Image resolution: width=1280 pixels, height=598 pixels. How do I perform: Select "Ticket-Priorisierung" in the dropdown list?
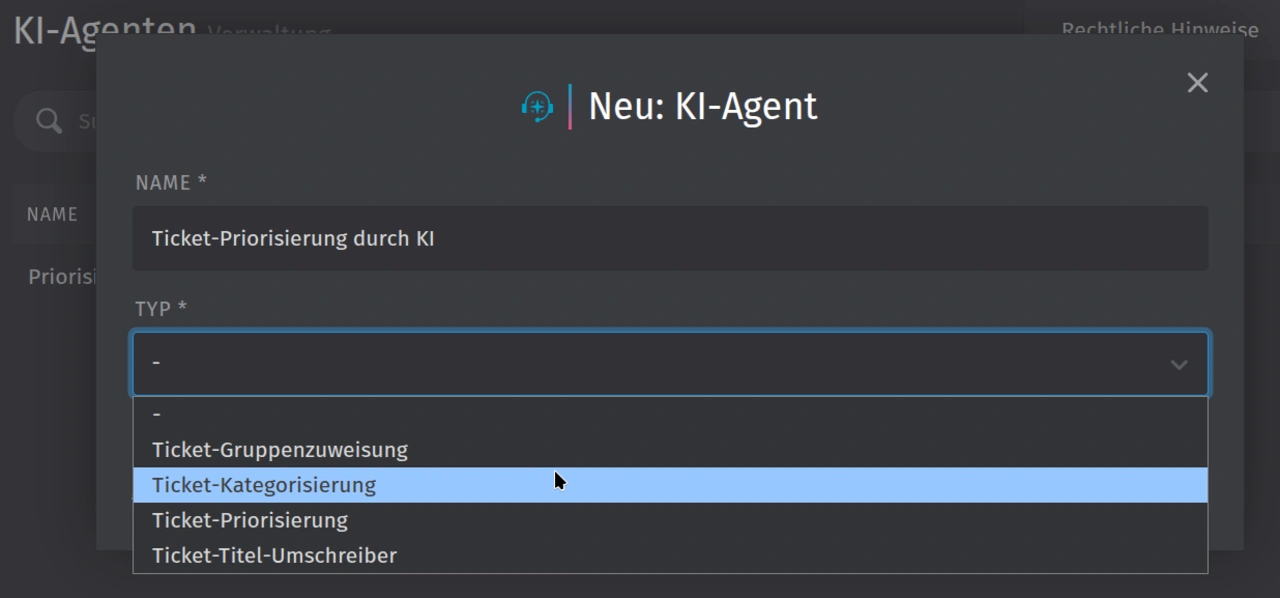click(249, 519)
